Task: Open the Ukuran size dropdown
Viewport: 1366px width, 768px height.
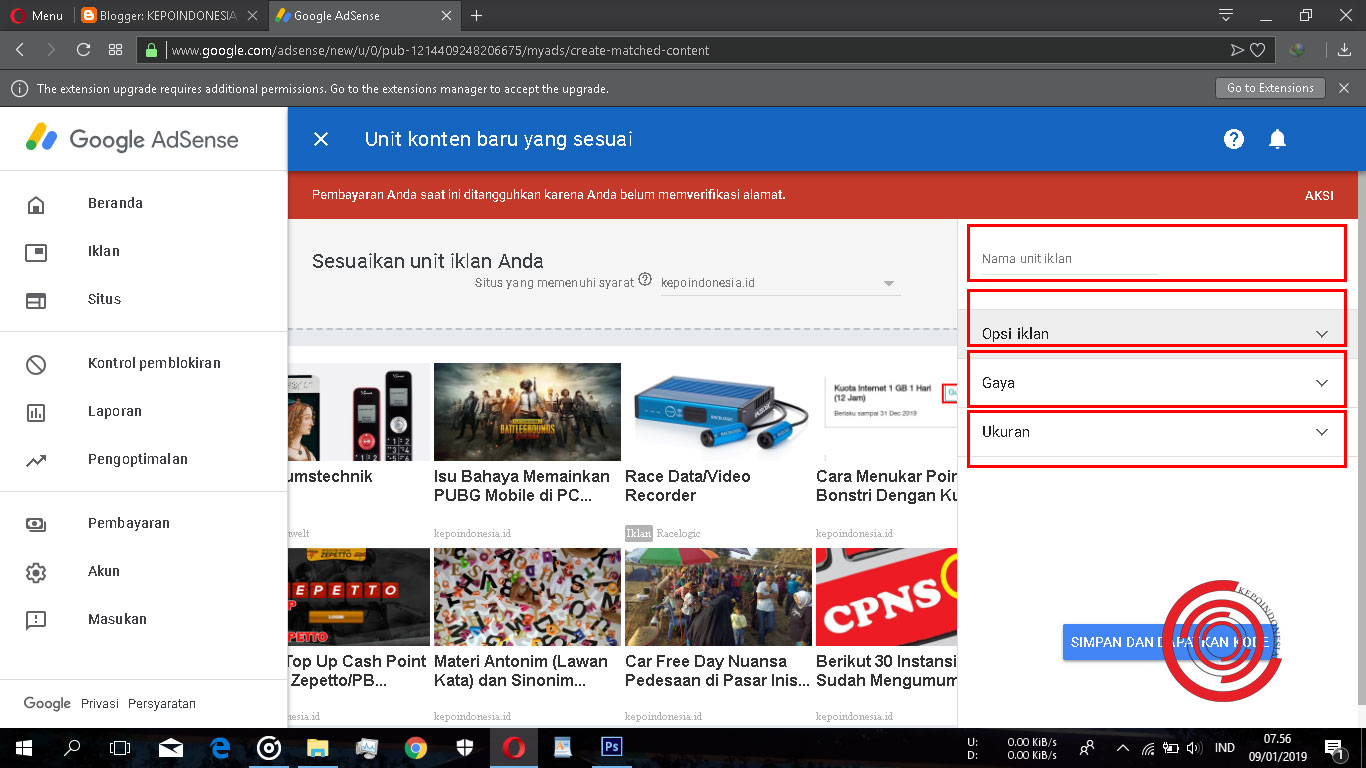Action: (1156, 431)
